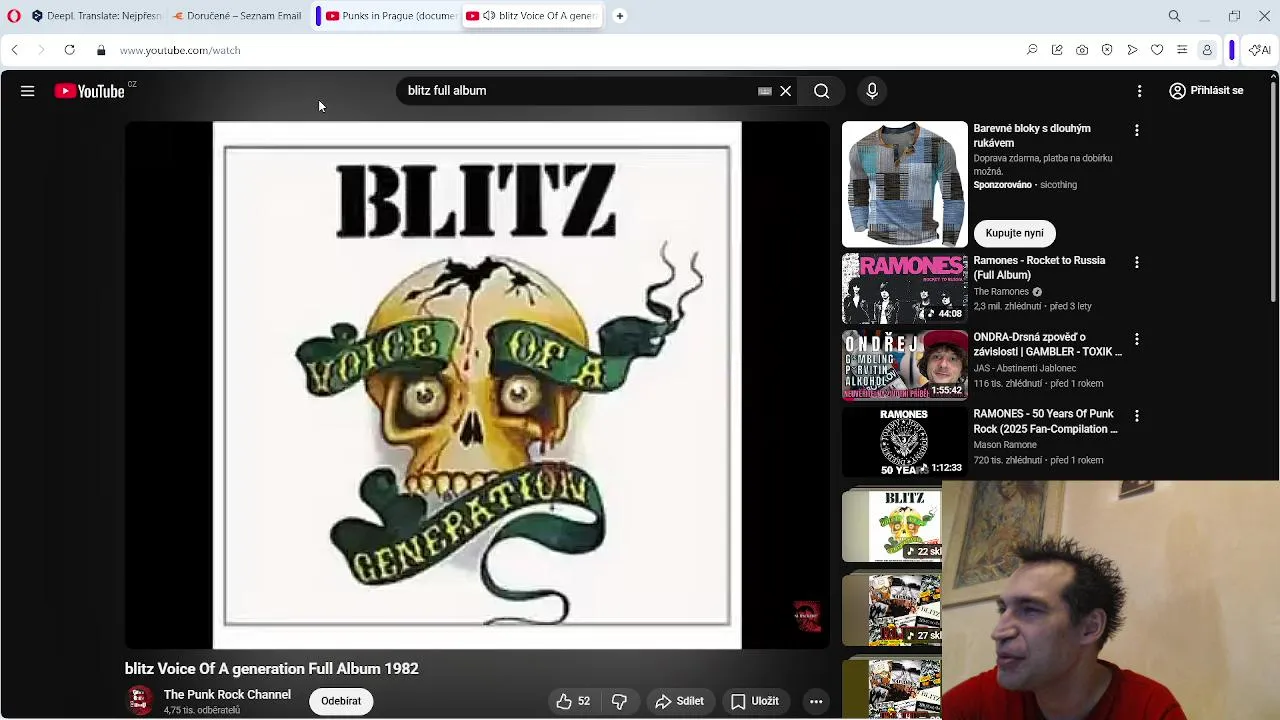1280x720 pixels.
Task: Click the 4,75 tis. odběratelů subscriber count
Action: tap(202, 710)
